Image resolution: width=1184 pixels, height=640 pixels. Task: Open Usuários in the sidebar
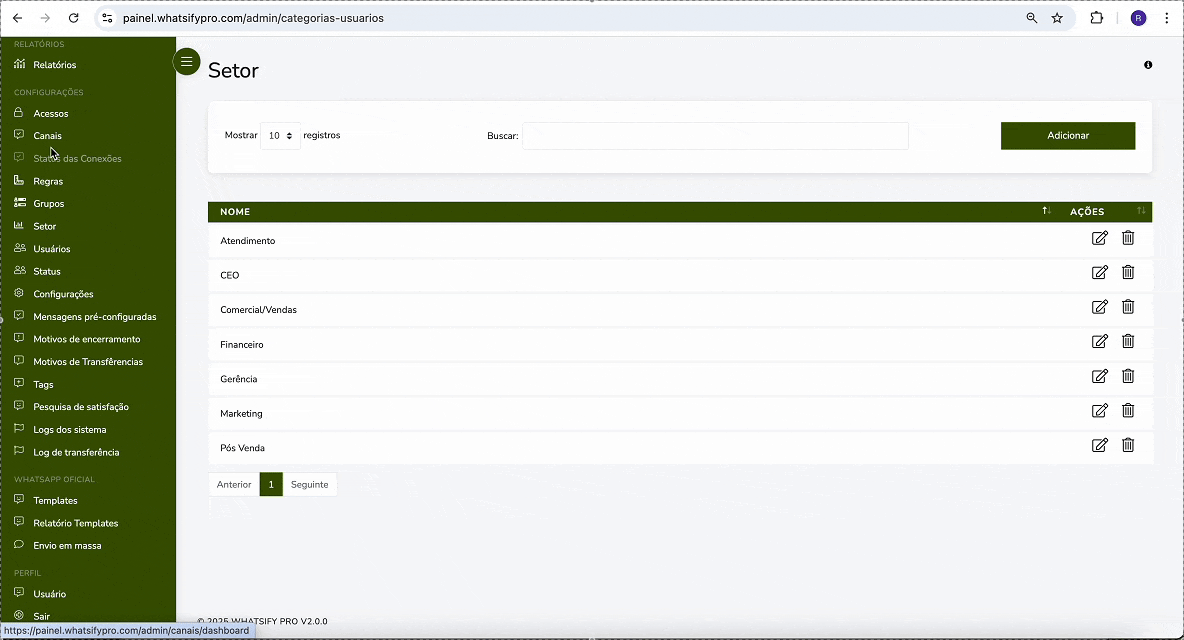52,249
